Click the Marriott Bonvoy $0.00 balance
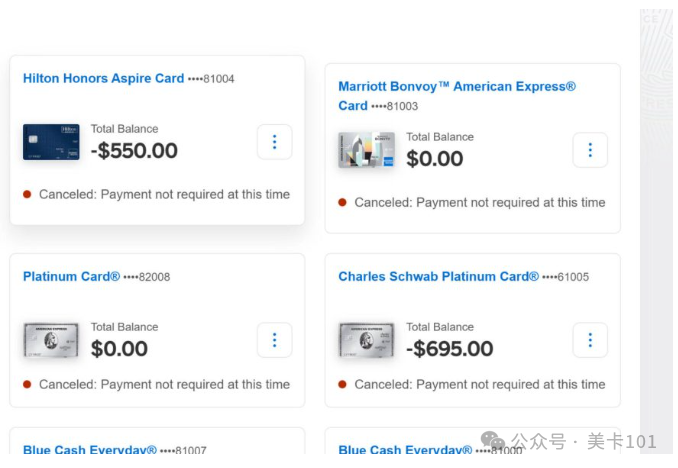The width and height of the screenshot is (678, 468). click(434, 159)
